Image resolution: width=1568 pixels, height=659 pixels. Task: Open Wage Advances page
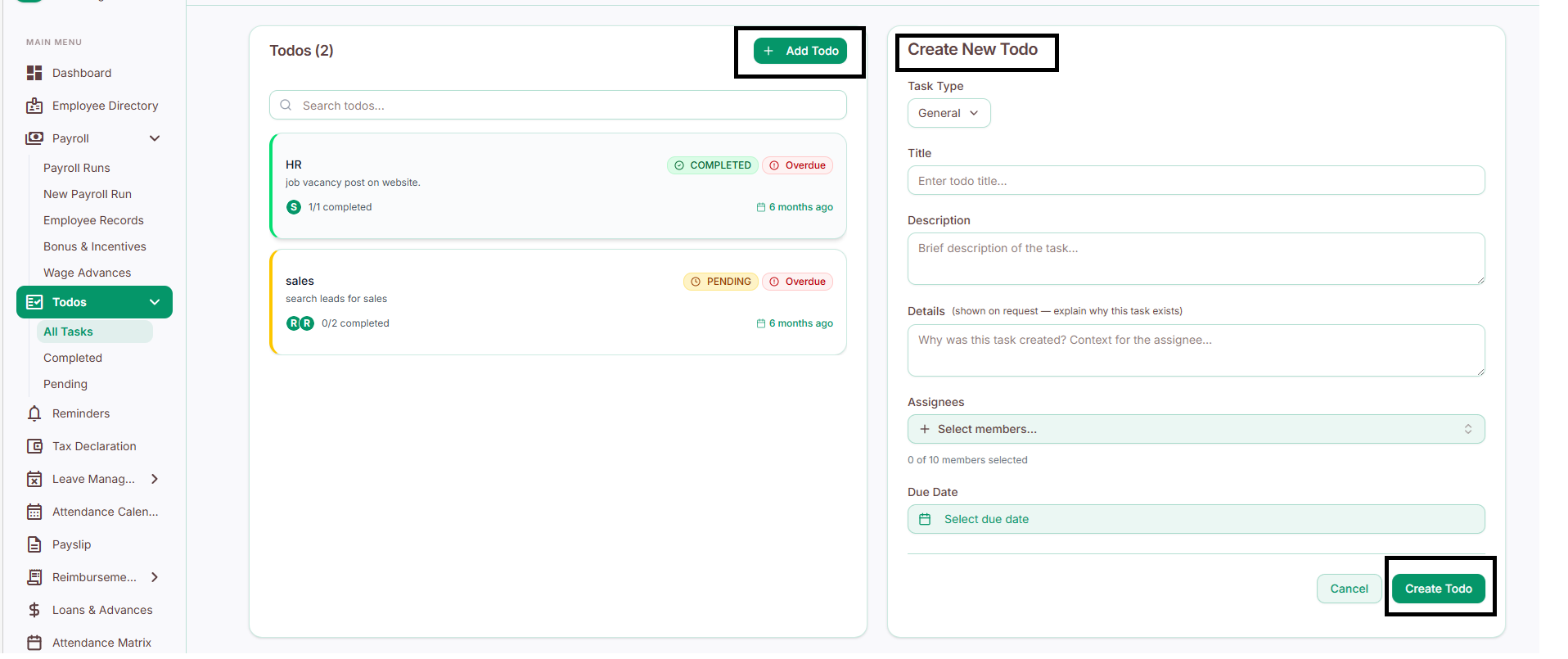[x=87, y=273]
